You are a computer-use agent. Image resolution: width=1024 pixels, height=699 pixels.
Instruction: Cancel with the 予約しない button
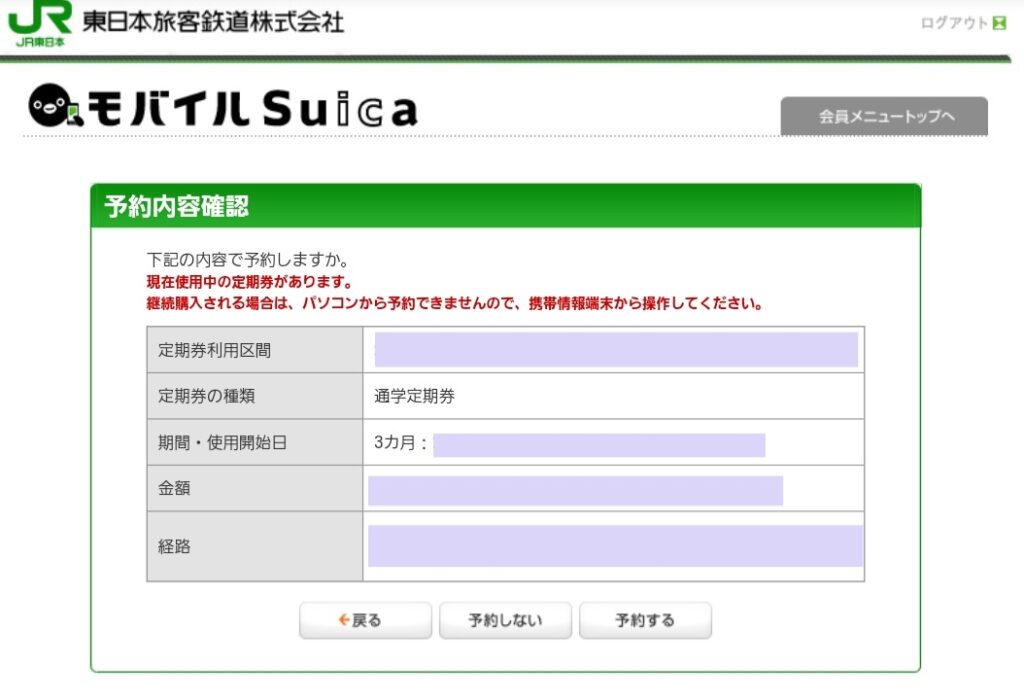pos(505,620)
